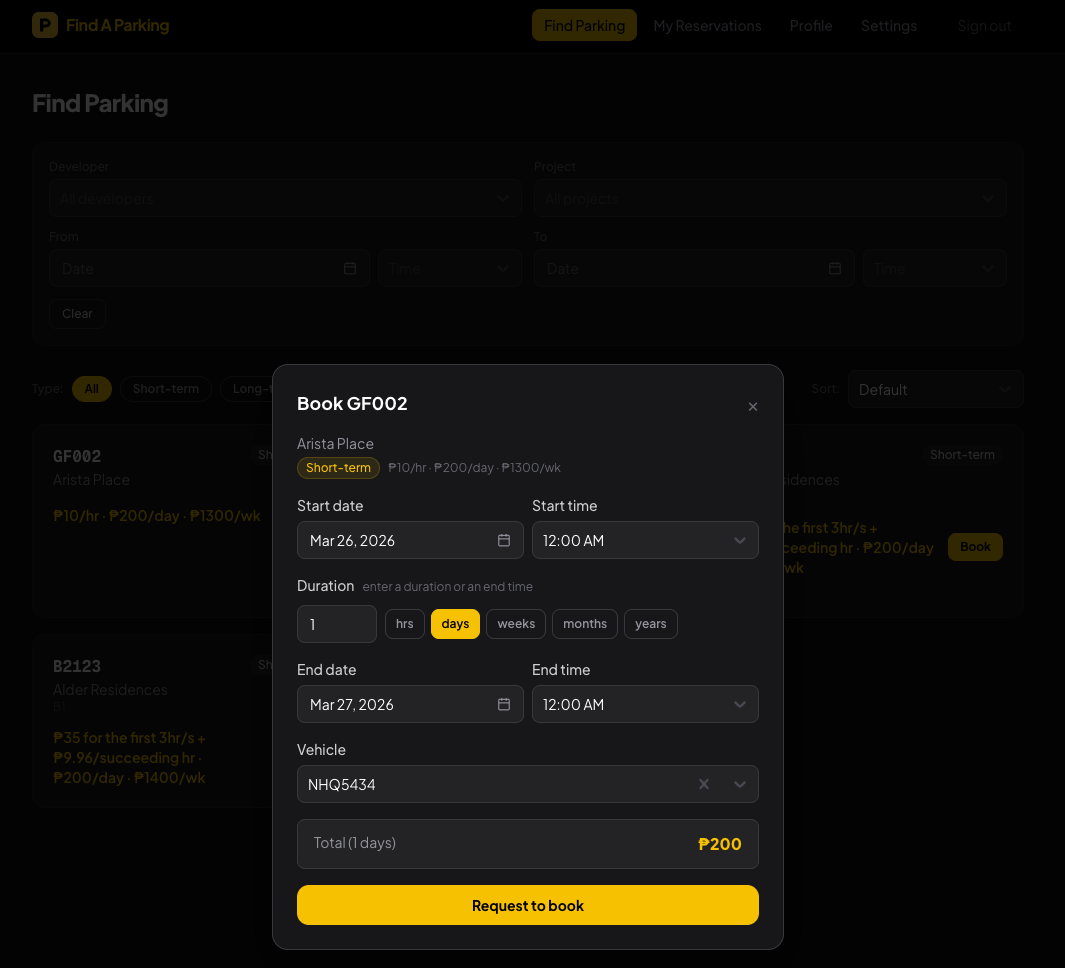Click Arista Place text in the dialog
Image resolution: width=1065 pixels, height=968 pixels.
tap(336, 444)
